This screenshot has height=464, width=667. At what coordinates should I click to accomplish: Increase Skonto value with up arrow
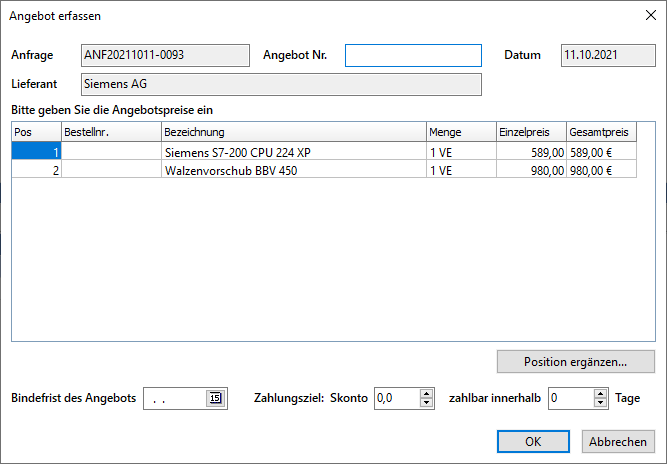click(x=426, y=394)
